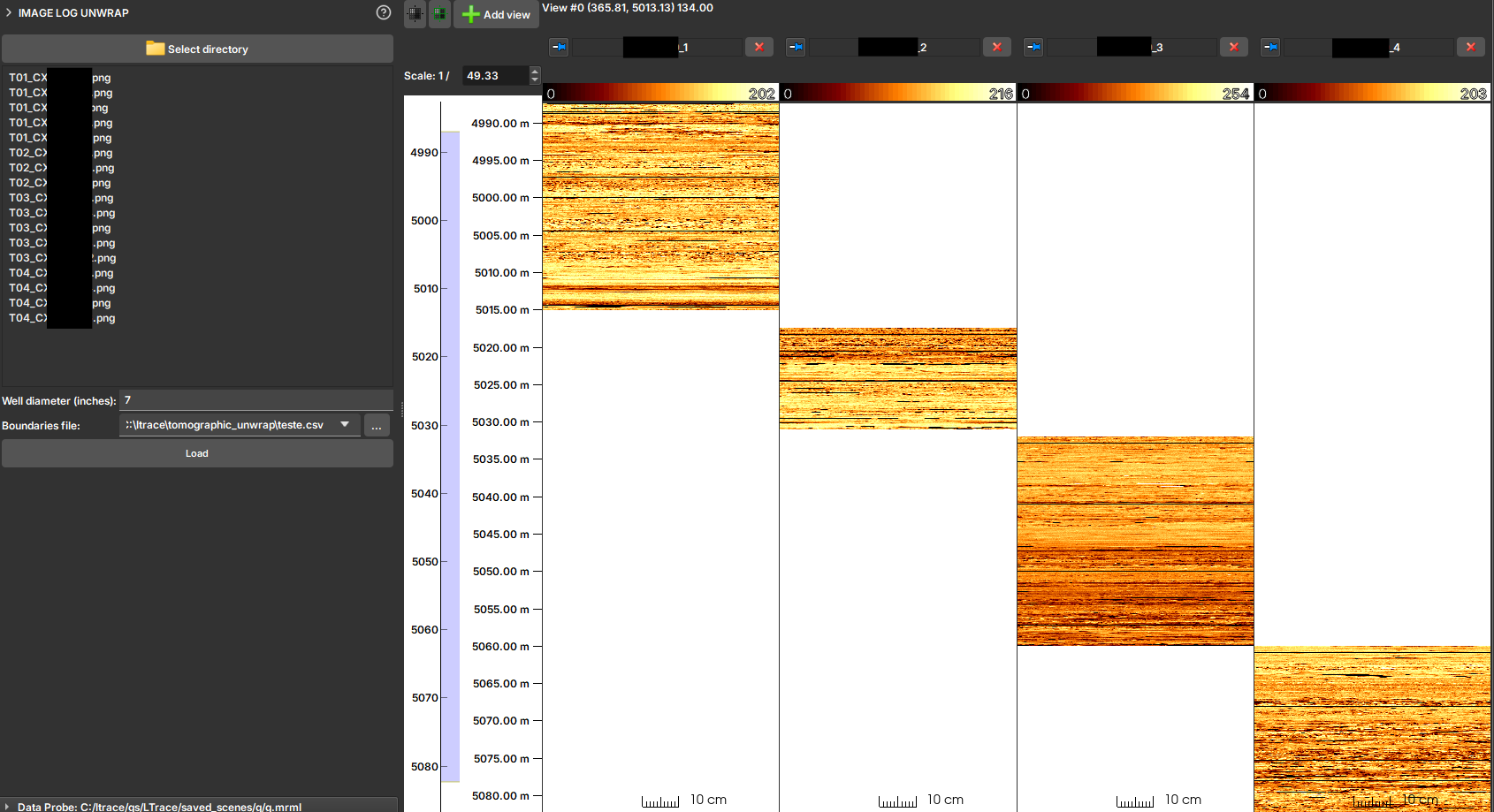Toggle the pin on the third image track

tap(1033, 47)
